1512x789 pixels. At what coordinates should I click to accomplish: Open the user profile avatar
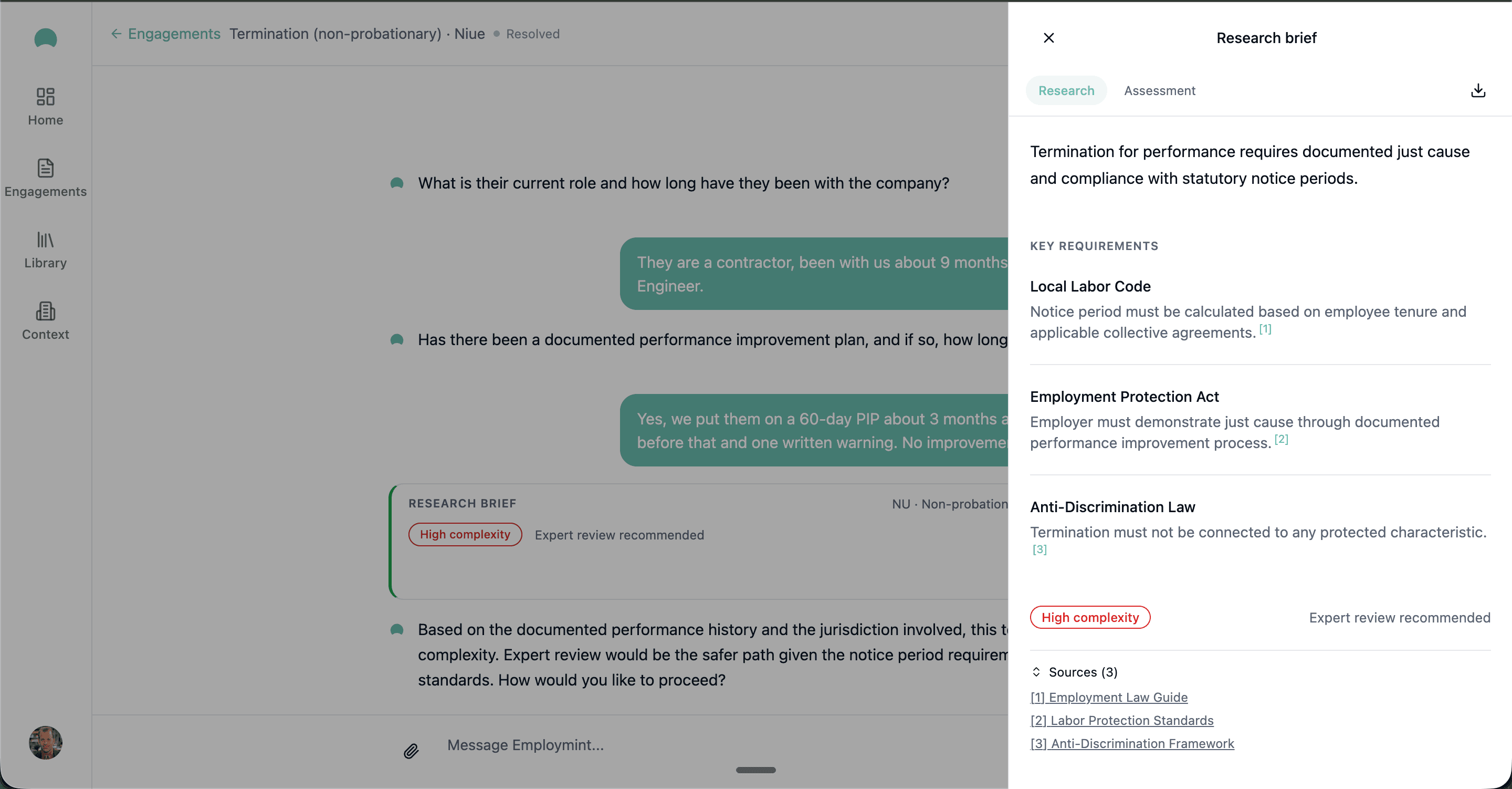45,743
